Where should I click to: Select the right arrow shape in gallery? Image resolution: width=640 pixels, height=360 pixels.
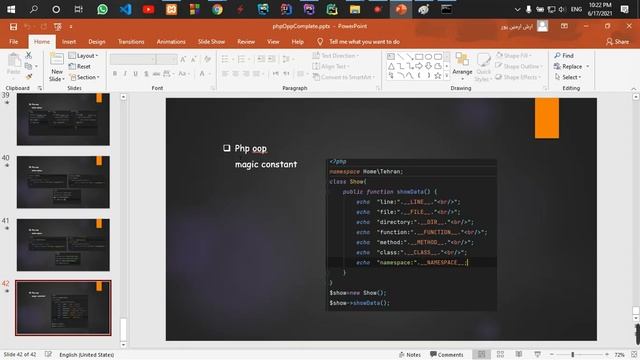[419, 66]
